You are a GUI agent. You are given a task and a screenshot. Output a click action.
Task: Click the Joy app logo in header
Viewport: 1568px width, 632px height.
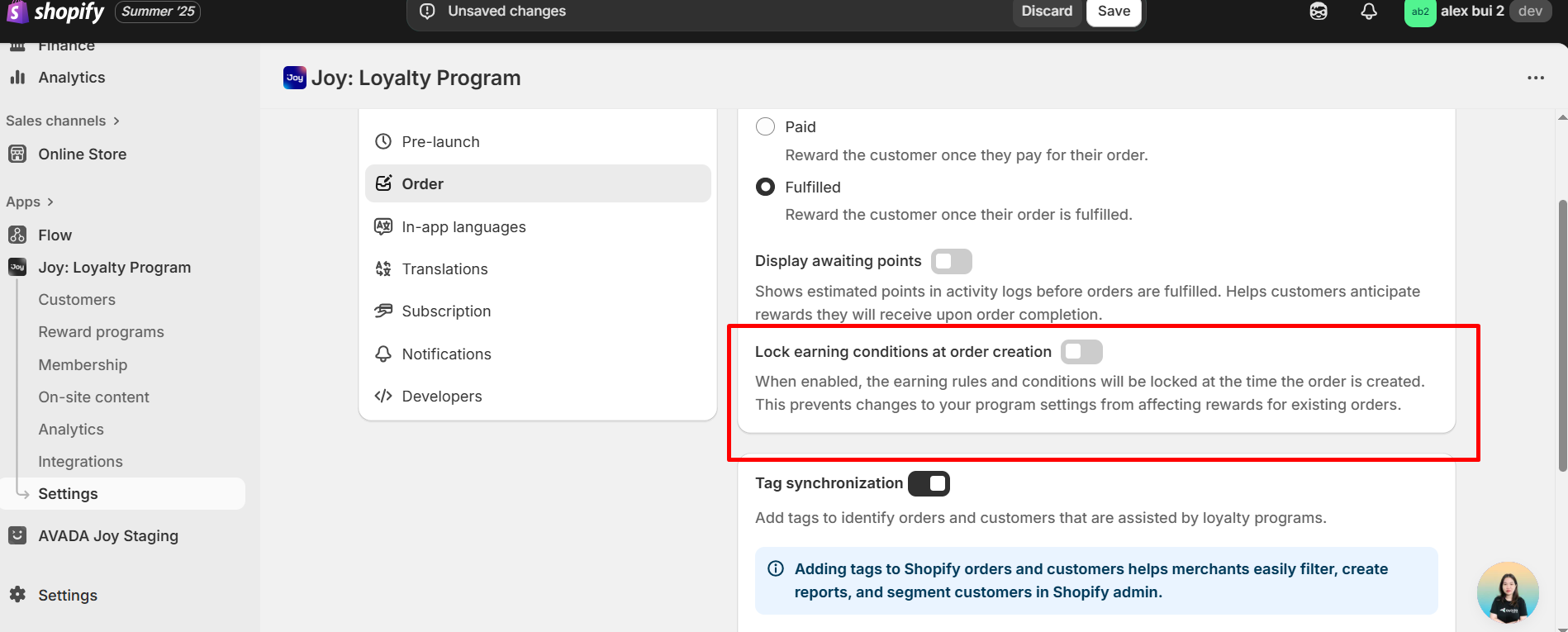pos(294,78)
